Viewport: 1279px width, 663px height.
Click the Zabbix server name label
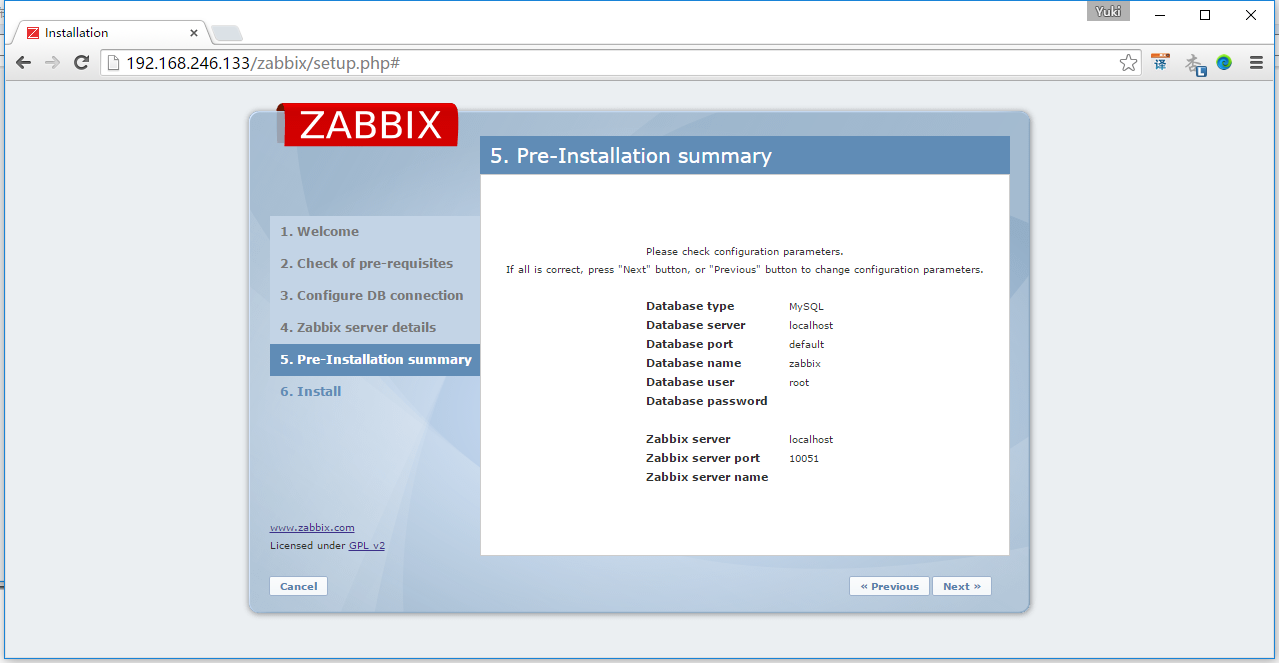[x=707, y=477]
